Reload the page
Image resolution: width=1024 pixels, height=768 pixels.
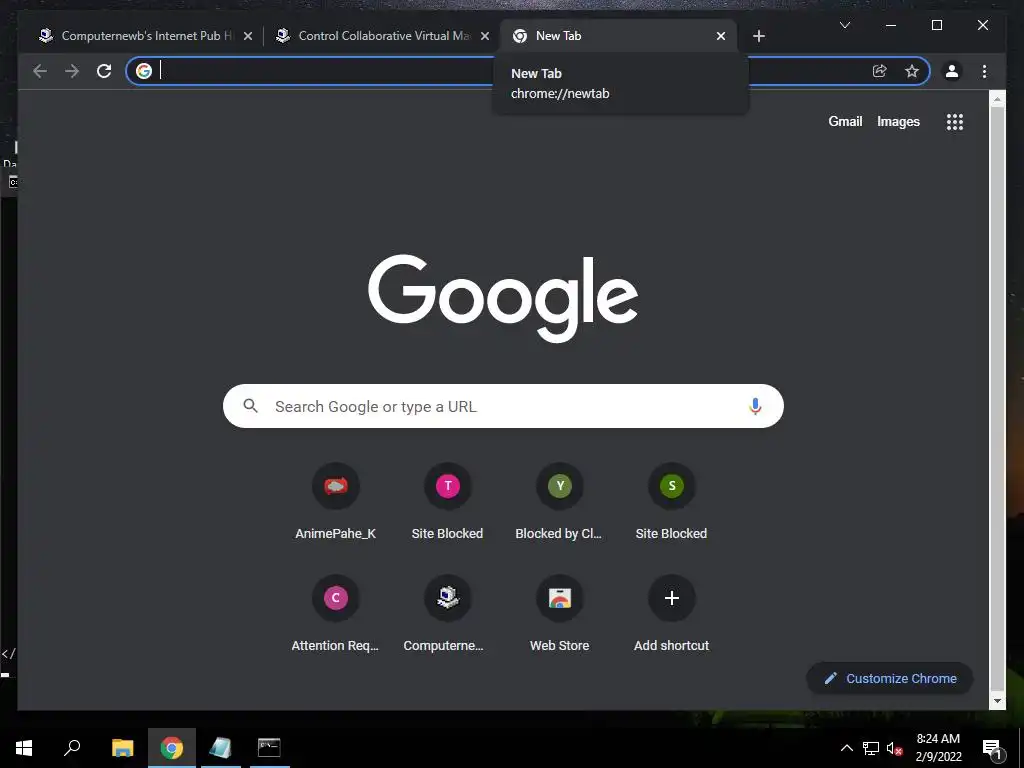point(104,71)
